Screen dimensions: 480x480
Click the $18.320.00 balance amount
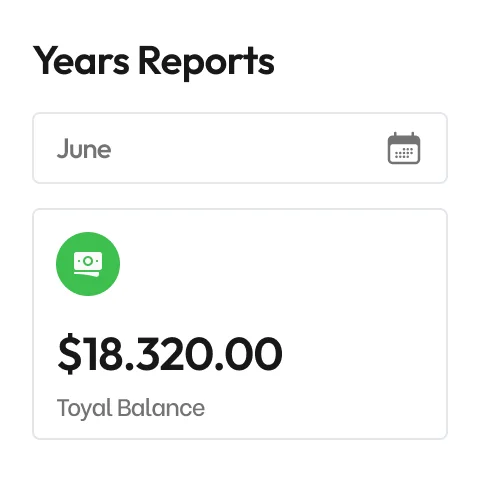(170, 353)
